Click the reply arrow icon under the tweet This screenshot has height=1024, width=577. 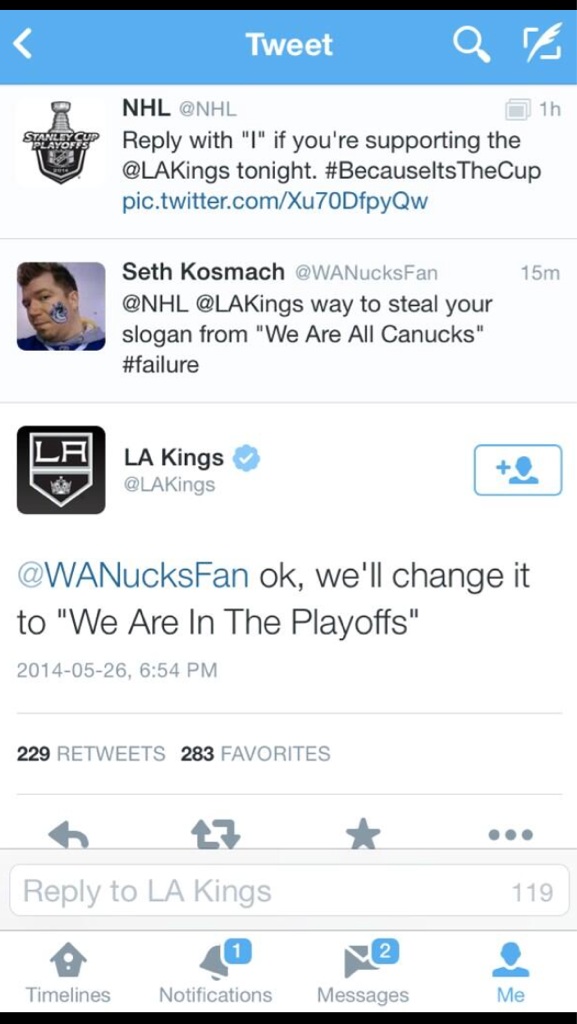tap(69, 834)
